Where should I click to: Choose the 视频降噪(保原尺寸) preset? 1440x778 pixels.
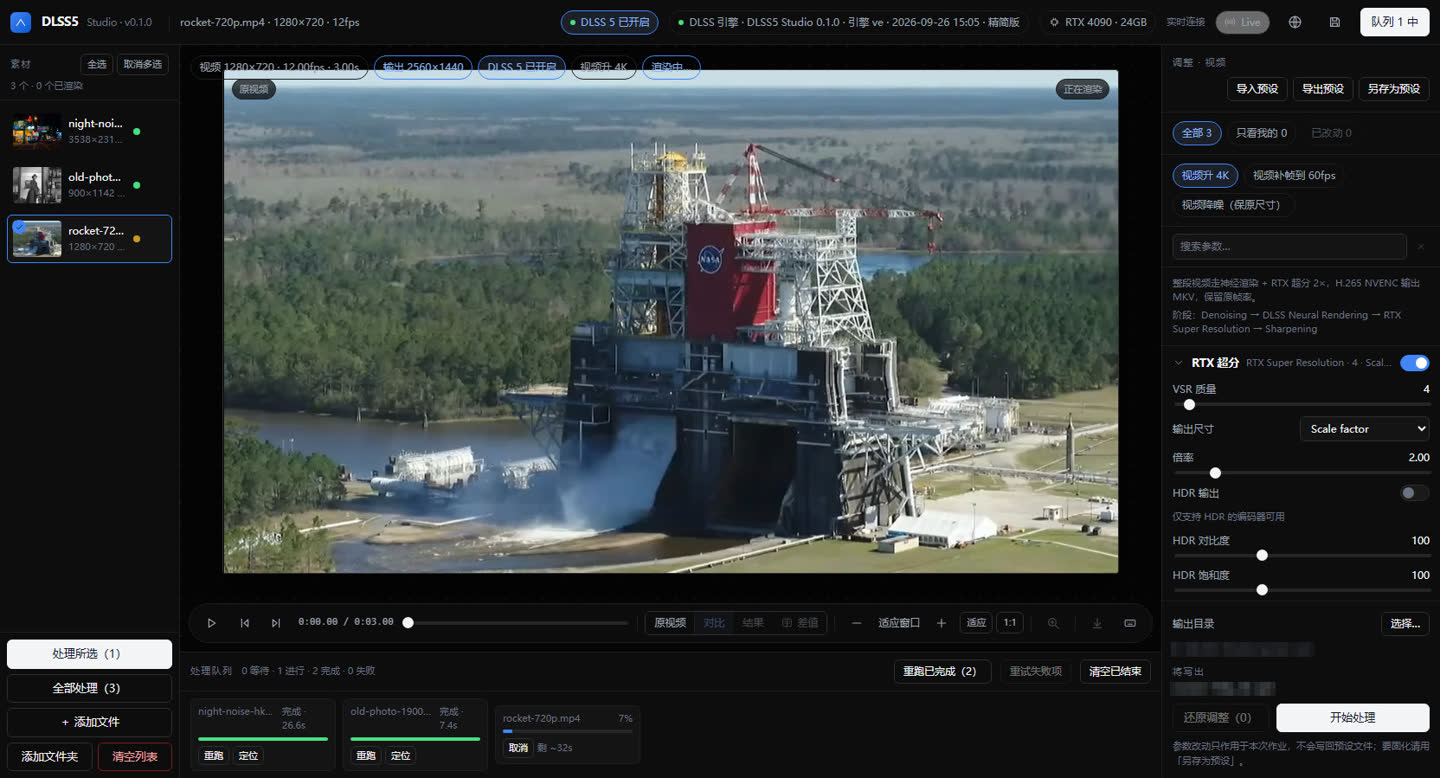[1233, 205]
